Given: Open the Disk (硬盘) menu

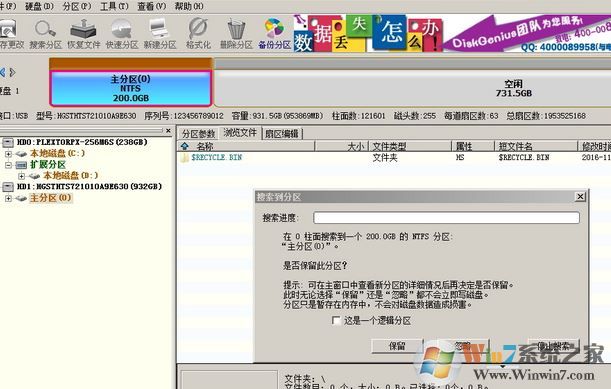Looking at the screenshot, I should (x=39, y=6).
